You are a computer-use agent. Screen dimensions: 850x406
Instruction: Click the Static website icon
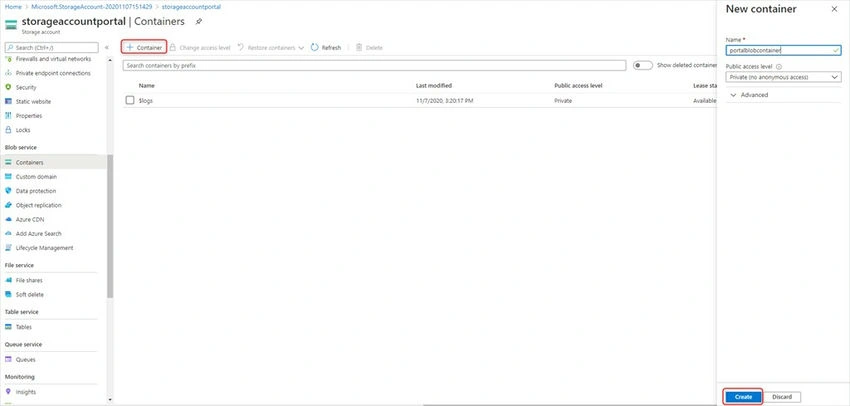pos(8,101)
